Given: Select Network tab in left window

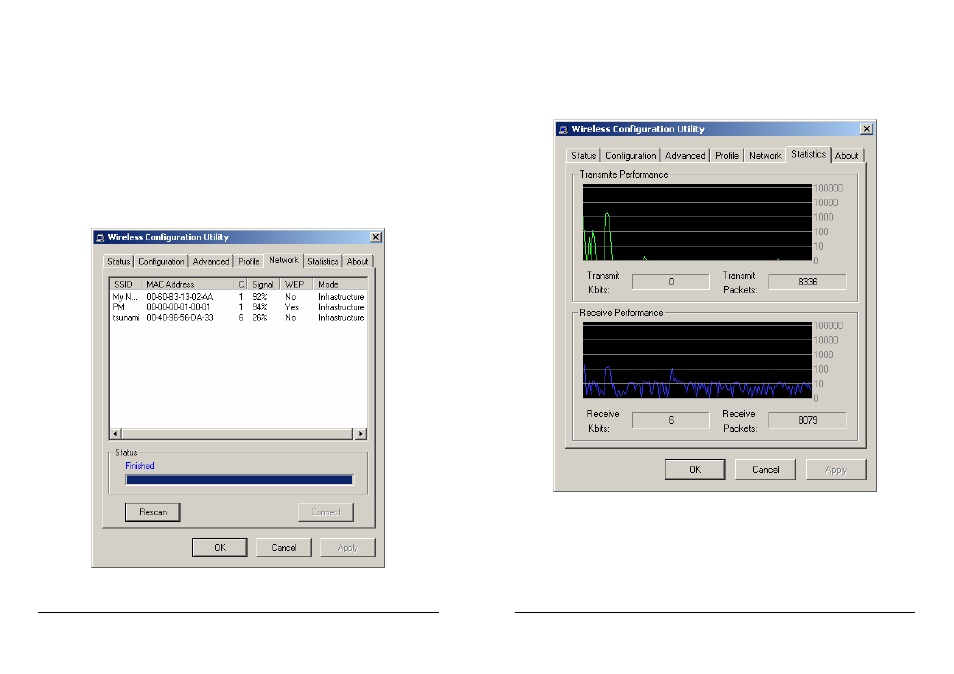Looking at the screenshot, I should [x=284, y=260].
